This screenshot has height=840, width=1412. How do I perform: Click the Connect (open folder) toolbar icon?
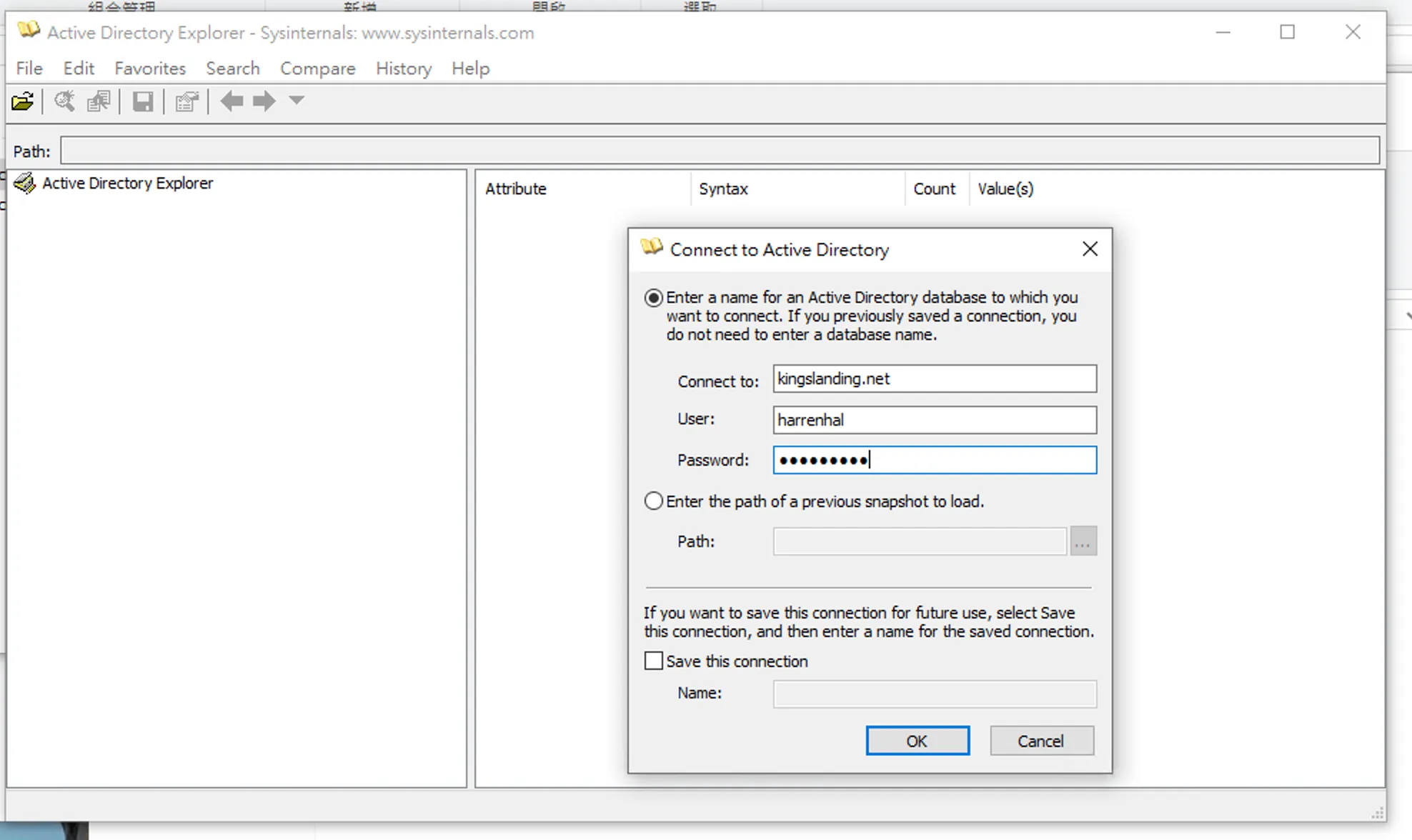click(x=23, y=101)
